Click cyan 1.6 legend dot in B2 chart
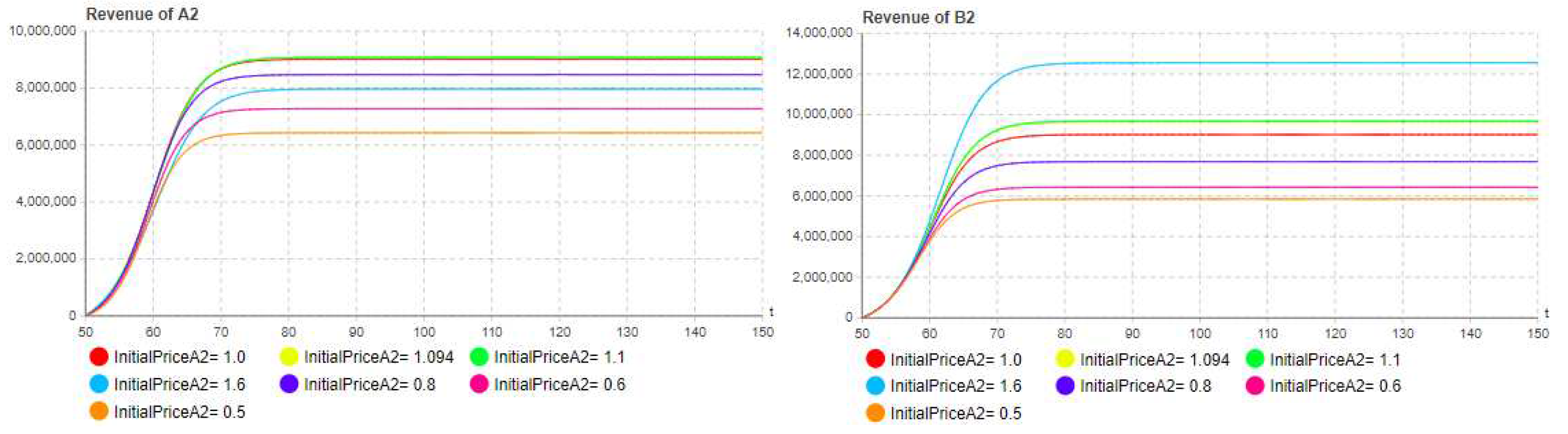The image size is (1568, 434). point(874,386)
